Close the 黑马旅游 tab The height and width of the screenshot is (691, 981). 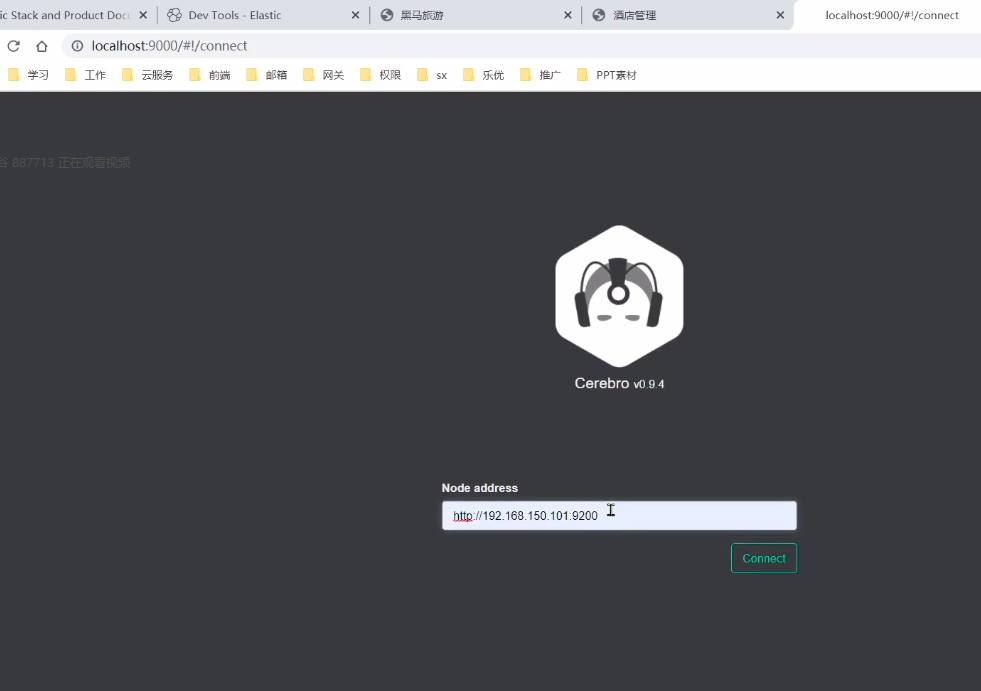pyautogui.click(x=567, y=15)
